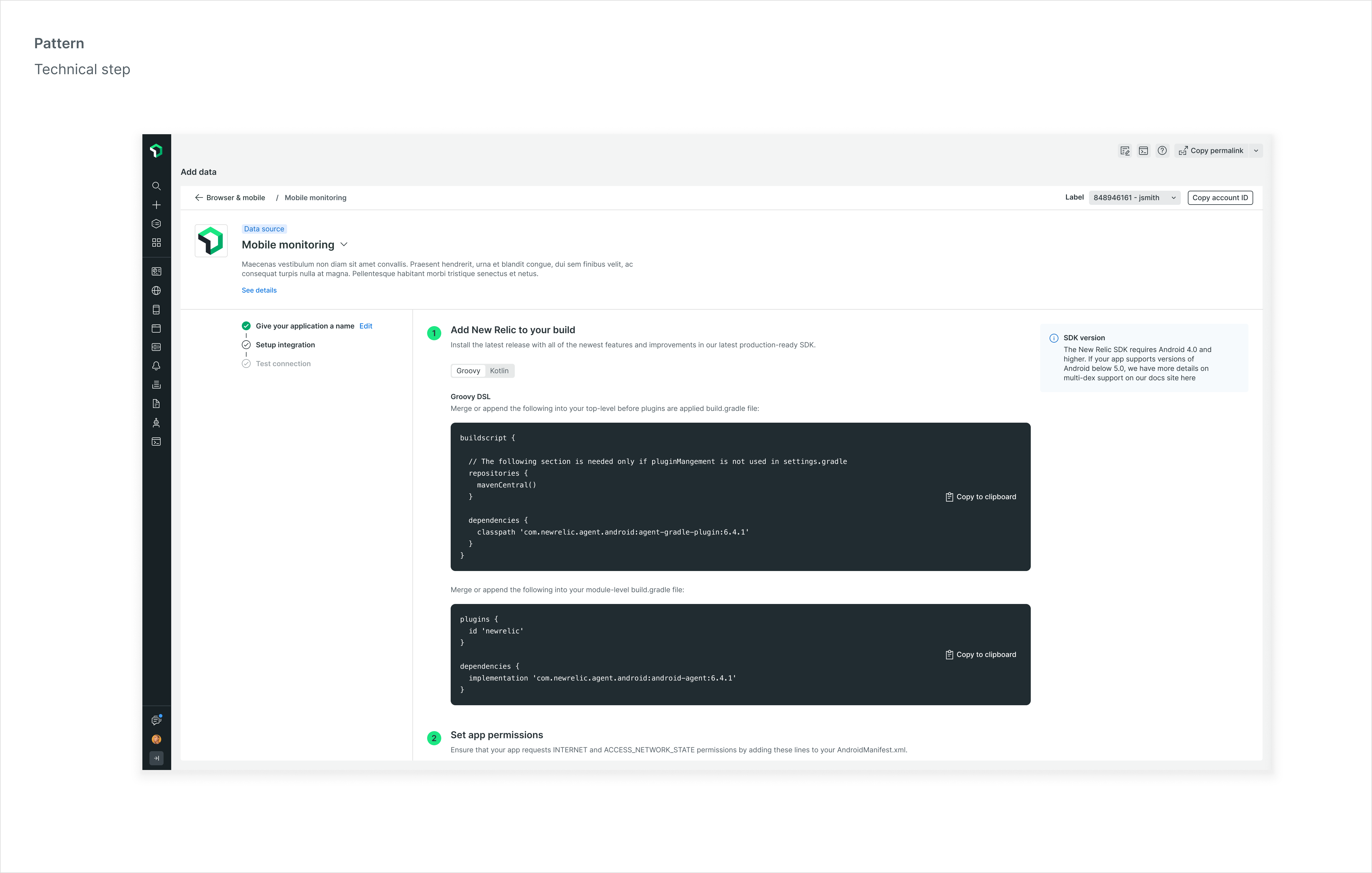The image size is (1372, 873).
Task: Open the stacked logs sidebar icon
Action: pos(156,385)
